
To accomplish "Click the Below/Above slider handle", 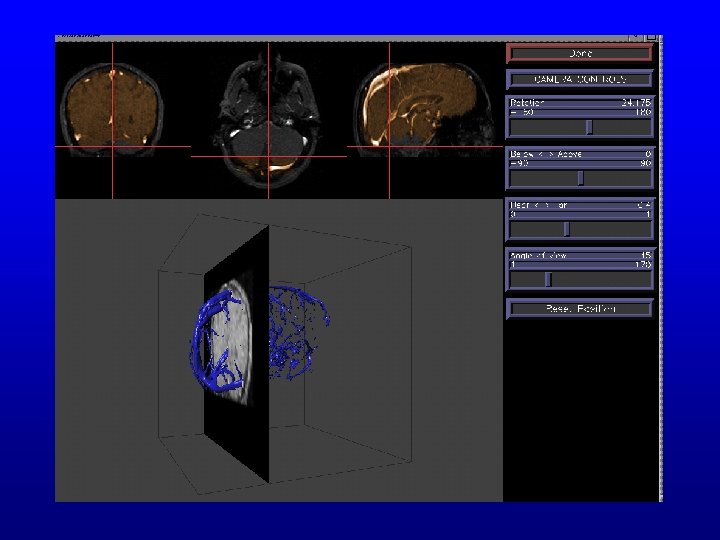I will [581, 178].
